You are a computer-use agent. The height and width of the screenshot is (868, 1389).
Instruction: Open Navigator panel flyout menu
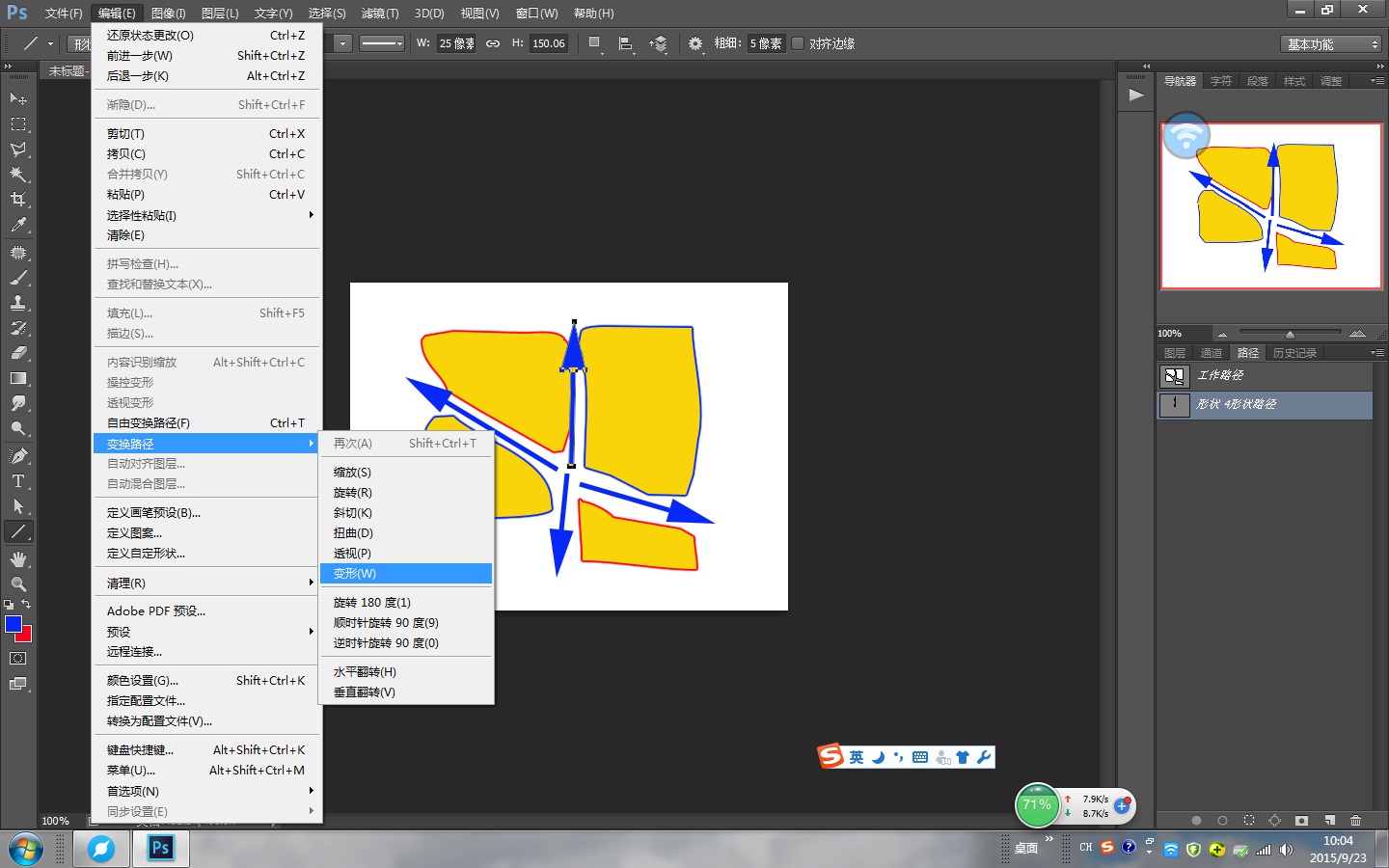pos(1377,81)
